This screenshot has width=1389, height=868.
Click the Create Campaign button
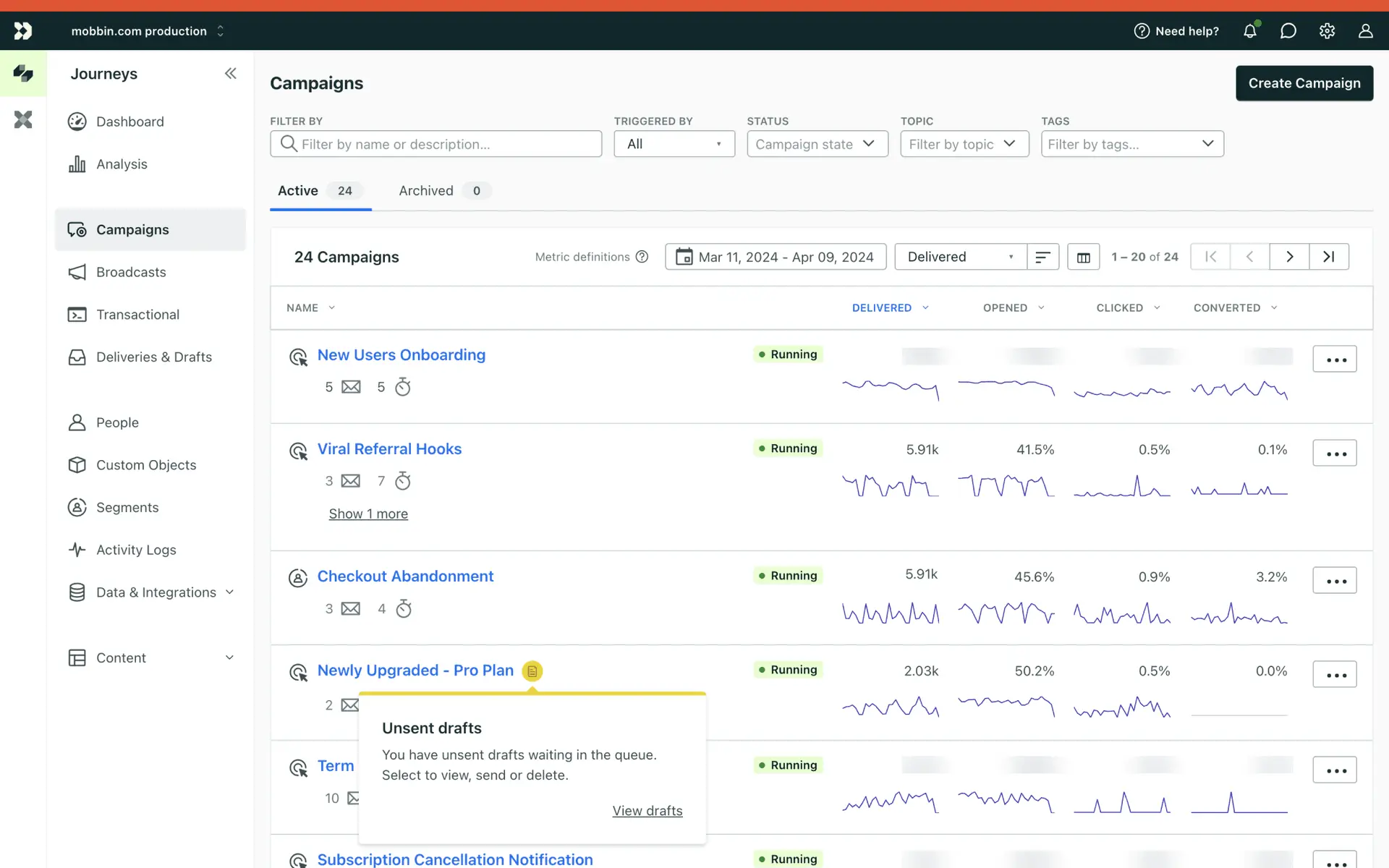[x=1304, y=83]
